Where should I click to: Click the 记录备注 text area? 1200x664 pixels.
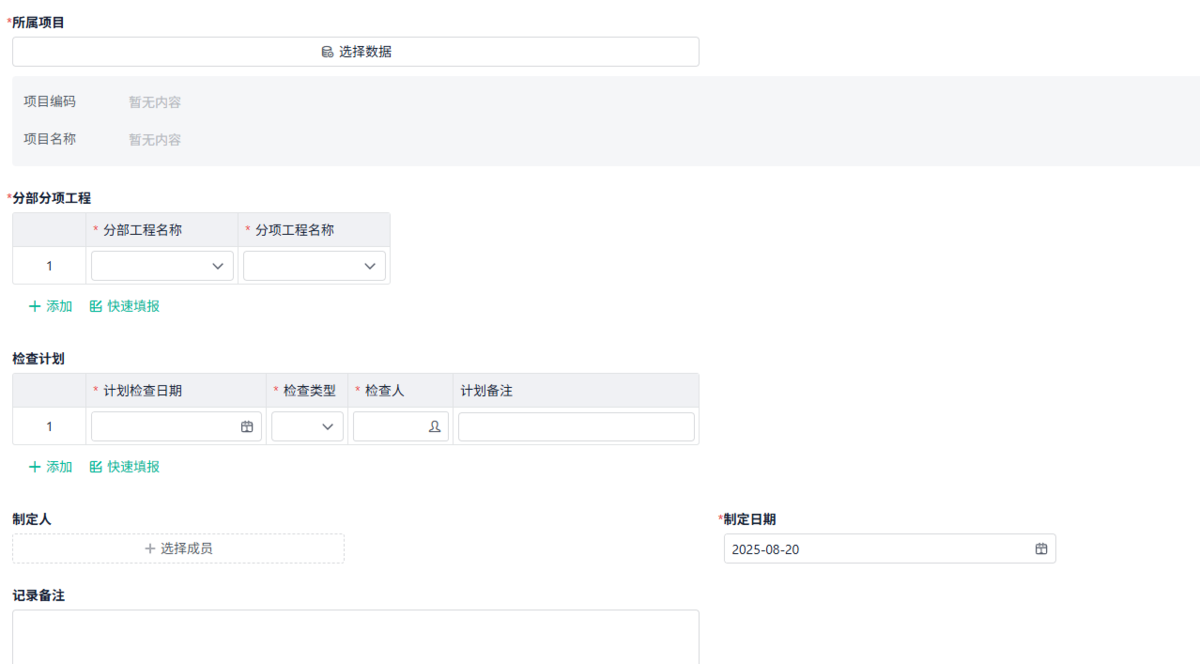click(x=354, y=636)
